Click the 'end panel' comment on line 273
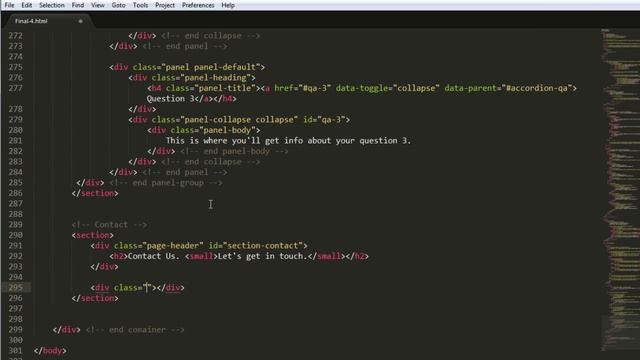 pyautogui.click(x=184, y=46)
